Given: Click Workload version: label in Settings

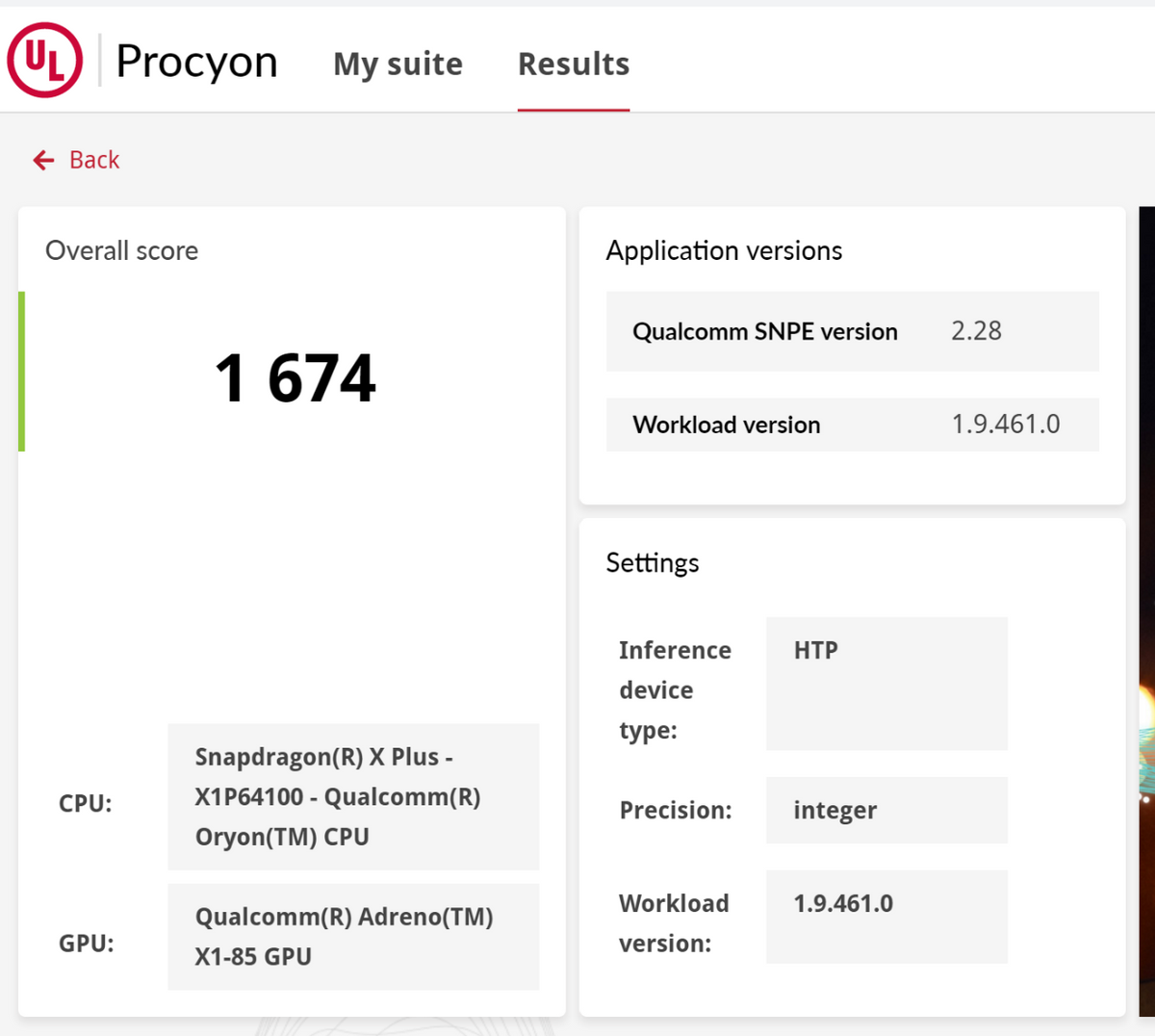Looking at the screenshot, I should (x=674, y=923).
